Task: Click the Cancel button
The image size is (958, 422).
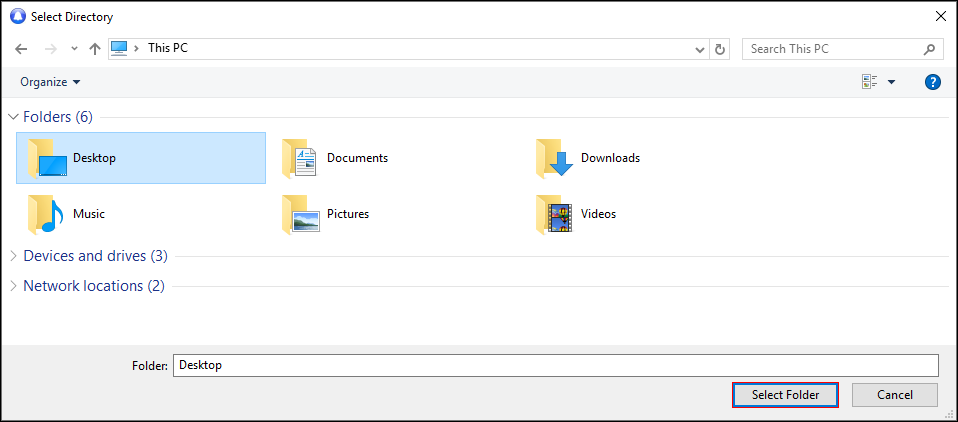Action: 894,395
